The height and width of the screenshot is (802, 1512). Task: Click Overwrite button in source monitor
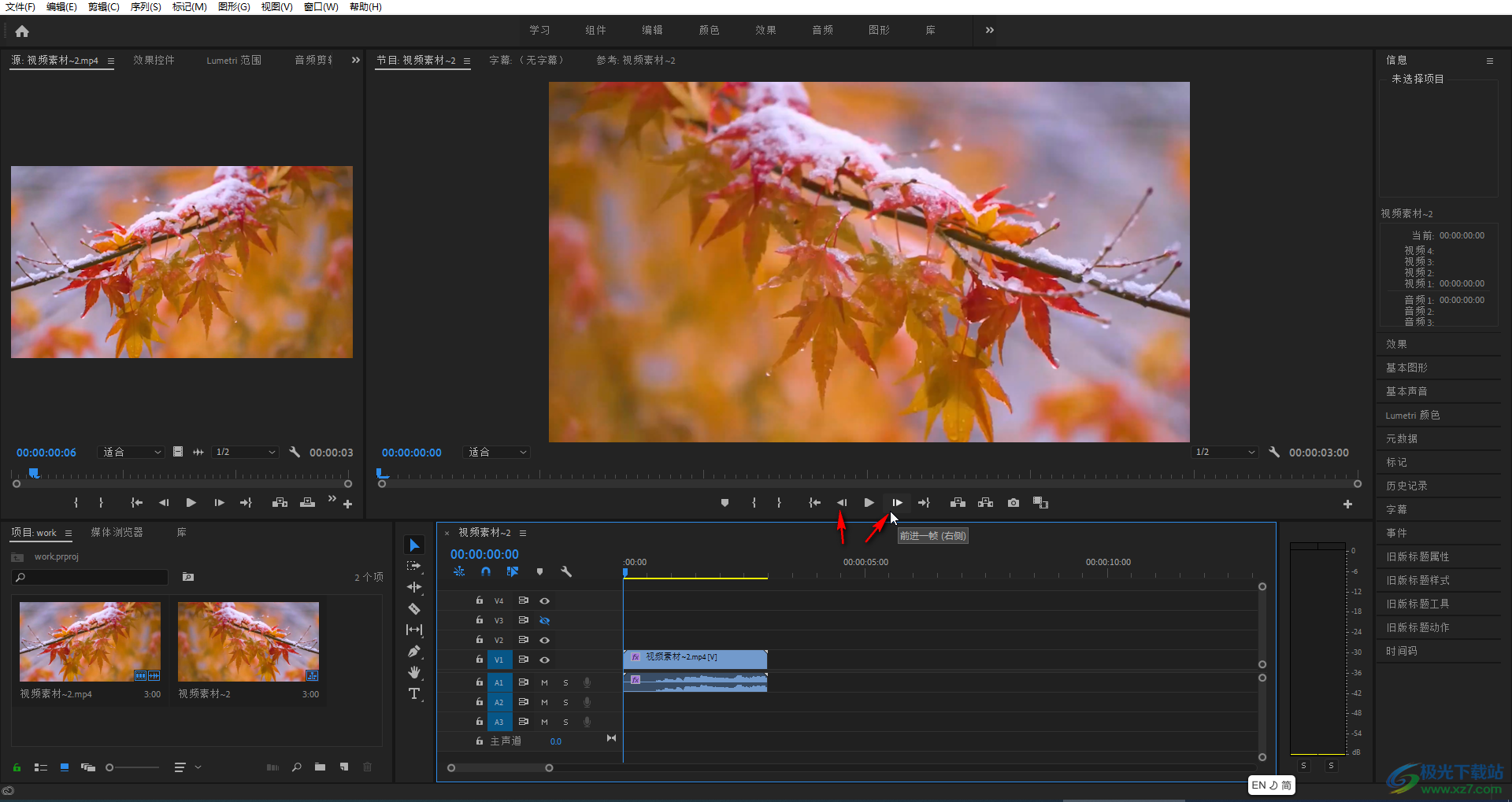tap(308, 503)
